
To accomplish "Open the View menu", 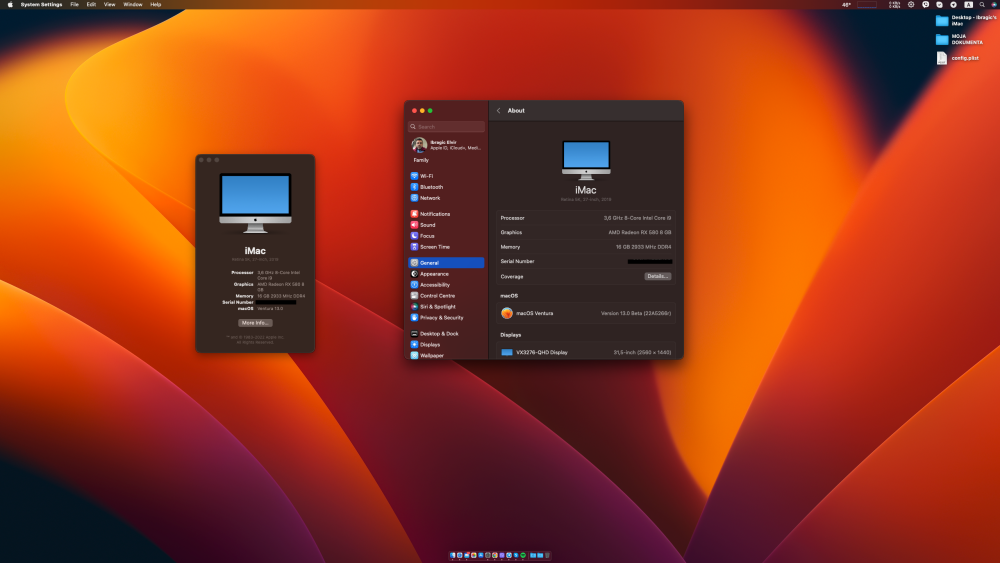I will [110, 4].
